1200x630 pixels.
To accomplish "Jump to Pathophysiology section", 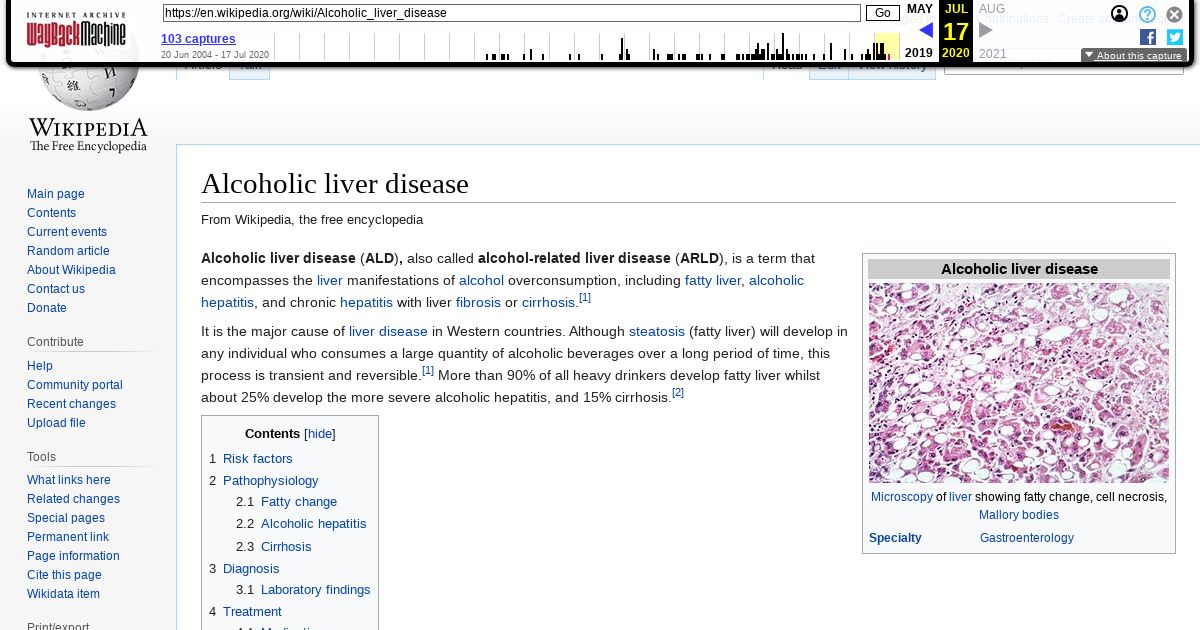I will pyautogui.click(x=270, y=481).
